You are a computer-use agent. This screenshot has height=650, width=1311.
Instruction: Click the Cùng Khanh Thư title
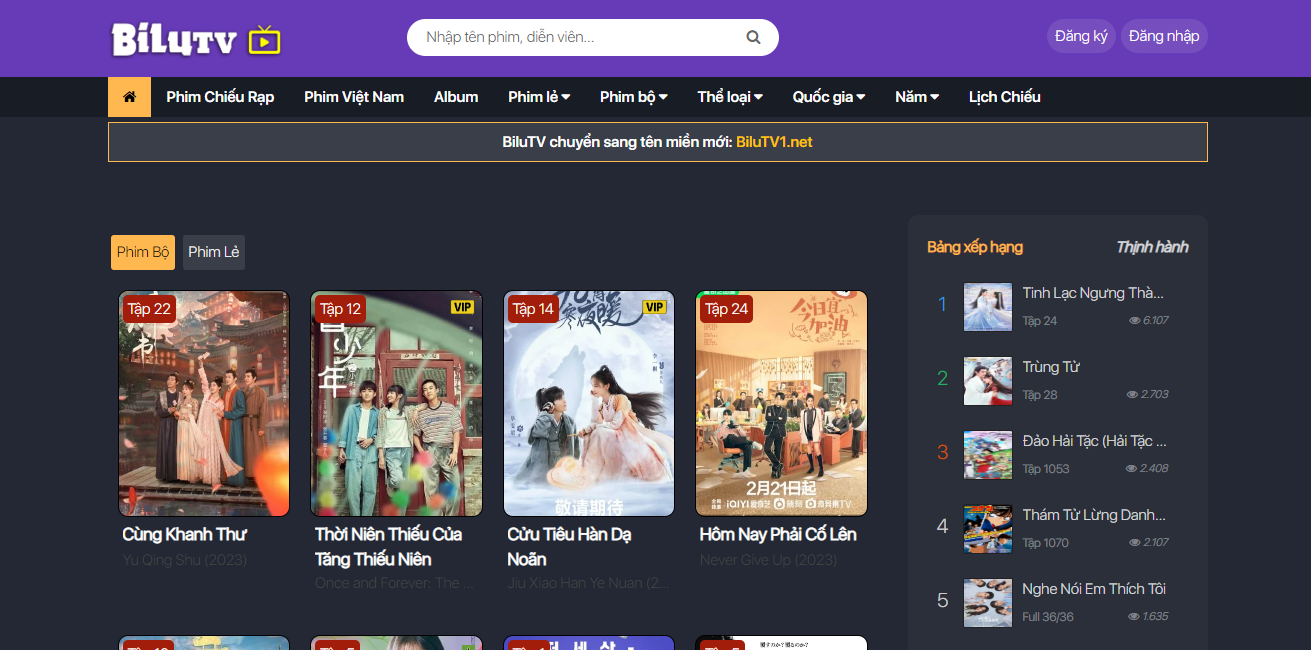(x=184, y=535)
